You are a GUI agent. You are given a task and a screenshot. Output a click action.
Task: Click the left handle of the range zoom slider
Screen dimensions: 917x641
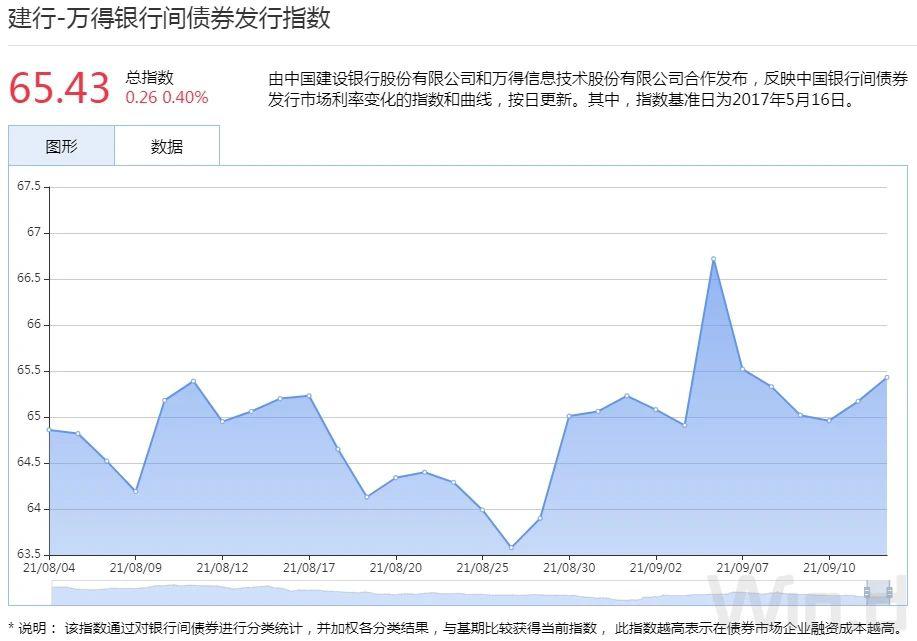867,592
